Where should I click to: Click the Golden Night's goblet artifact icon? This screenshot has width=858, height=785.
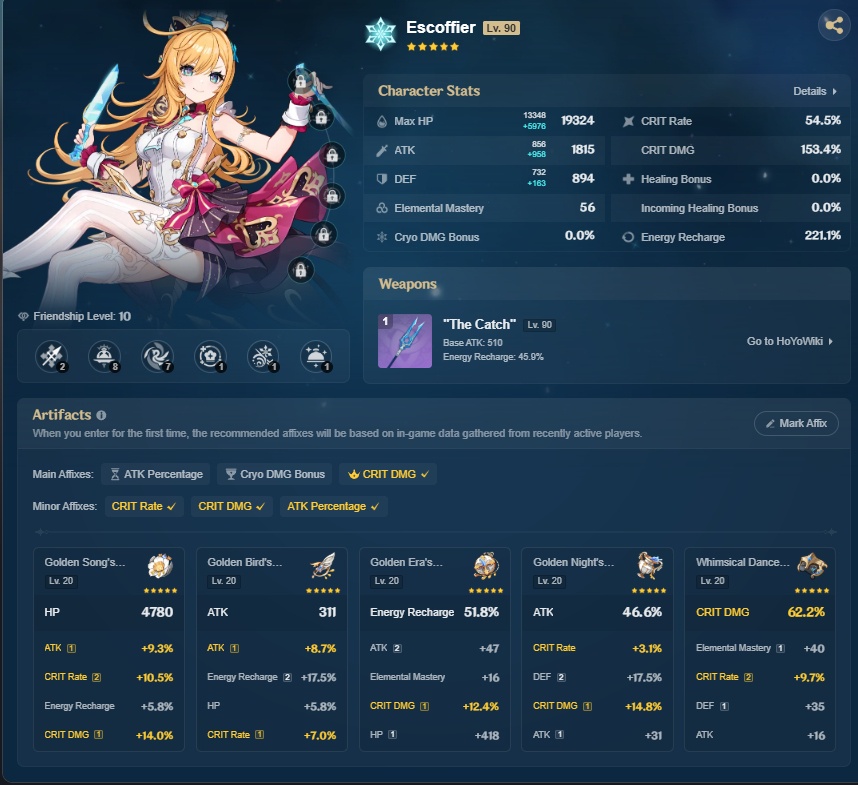coord(650,566)
